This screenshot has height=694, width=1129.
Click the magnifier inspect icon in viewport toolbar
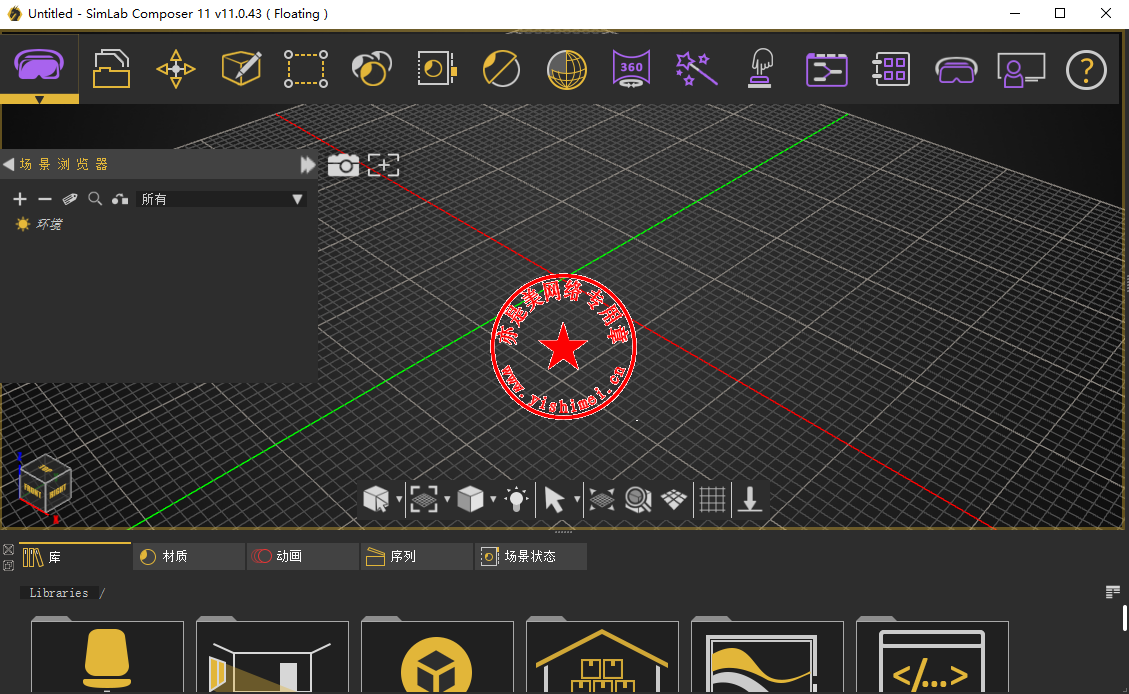(x=638, y=499)
